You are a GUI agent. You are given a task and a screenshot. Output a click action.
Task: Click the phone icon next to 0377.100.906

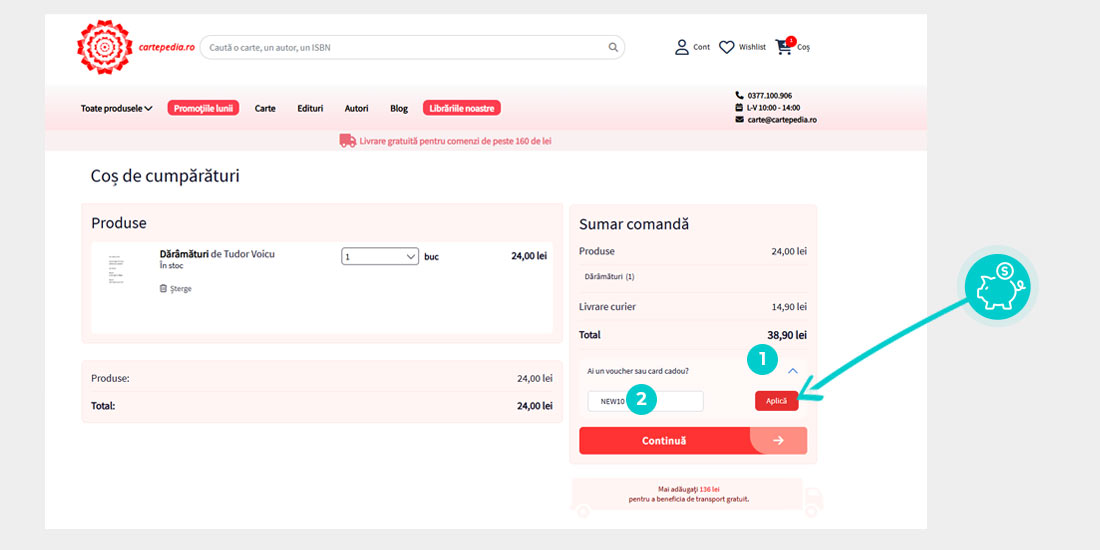pyautogui.click(x=739, y=95)
